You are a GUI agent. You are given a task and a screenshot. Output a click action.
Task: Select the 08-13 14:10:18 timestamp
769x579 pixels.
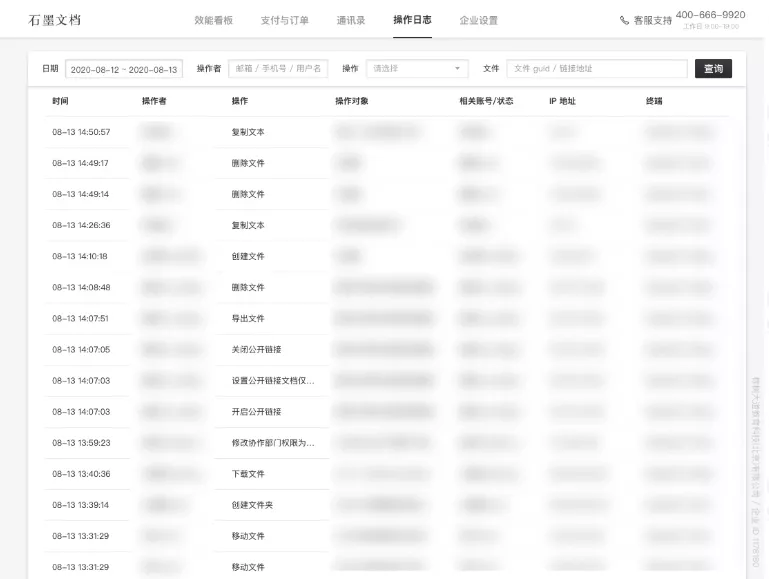[x=80, y=256]
